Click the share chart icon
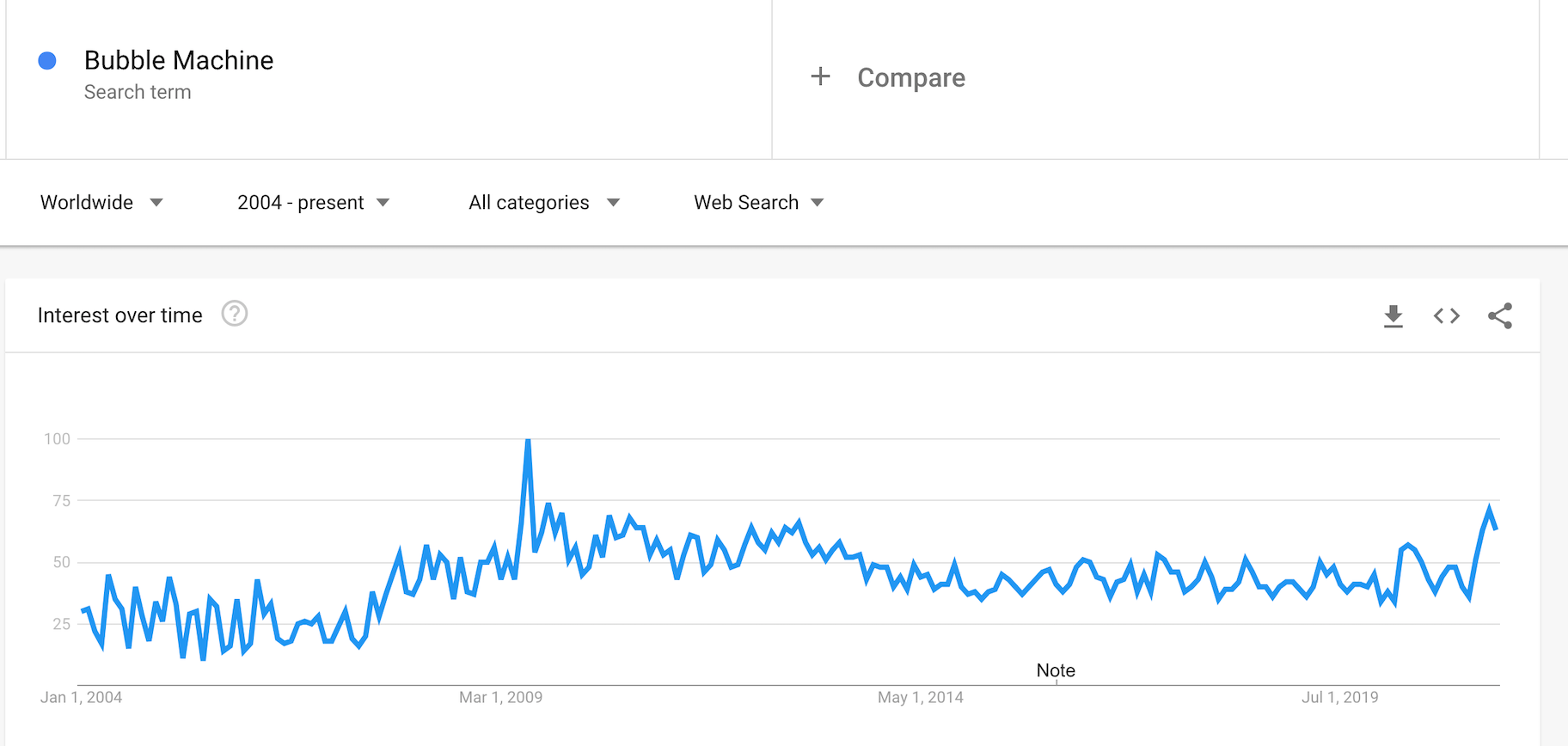The image size is (1568, 746). click(1500, 316)
